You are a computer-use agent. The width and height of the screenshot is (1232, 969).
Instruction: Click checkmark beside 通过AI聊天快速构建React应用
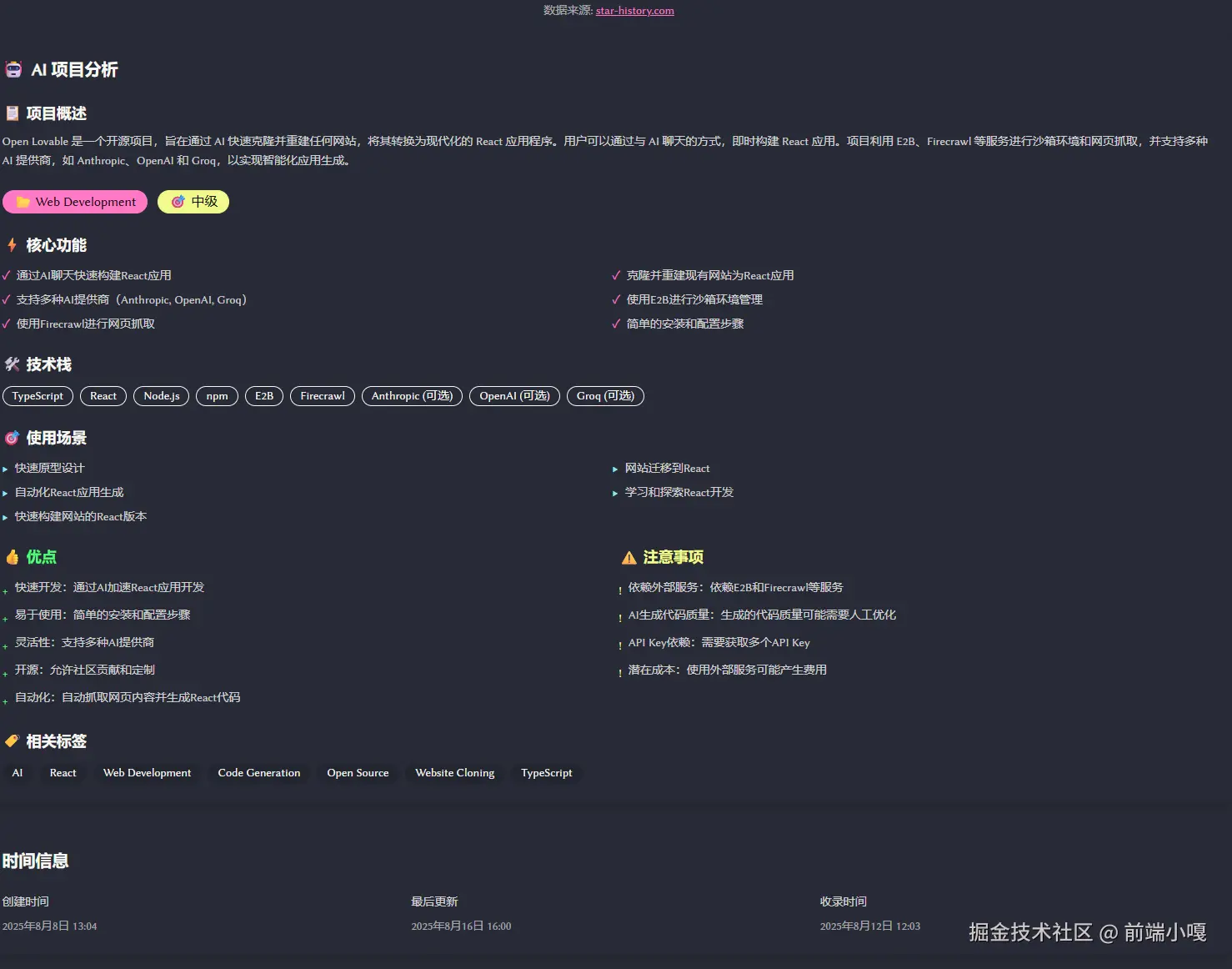click(7, 274)
